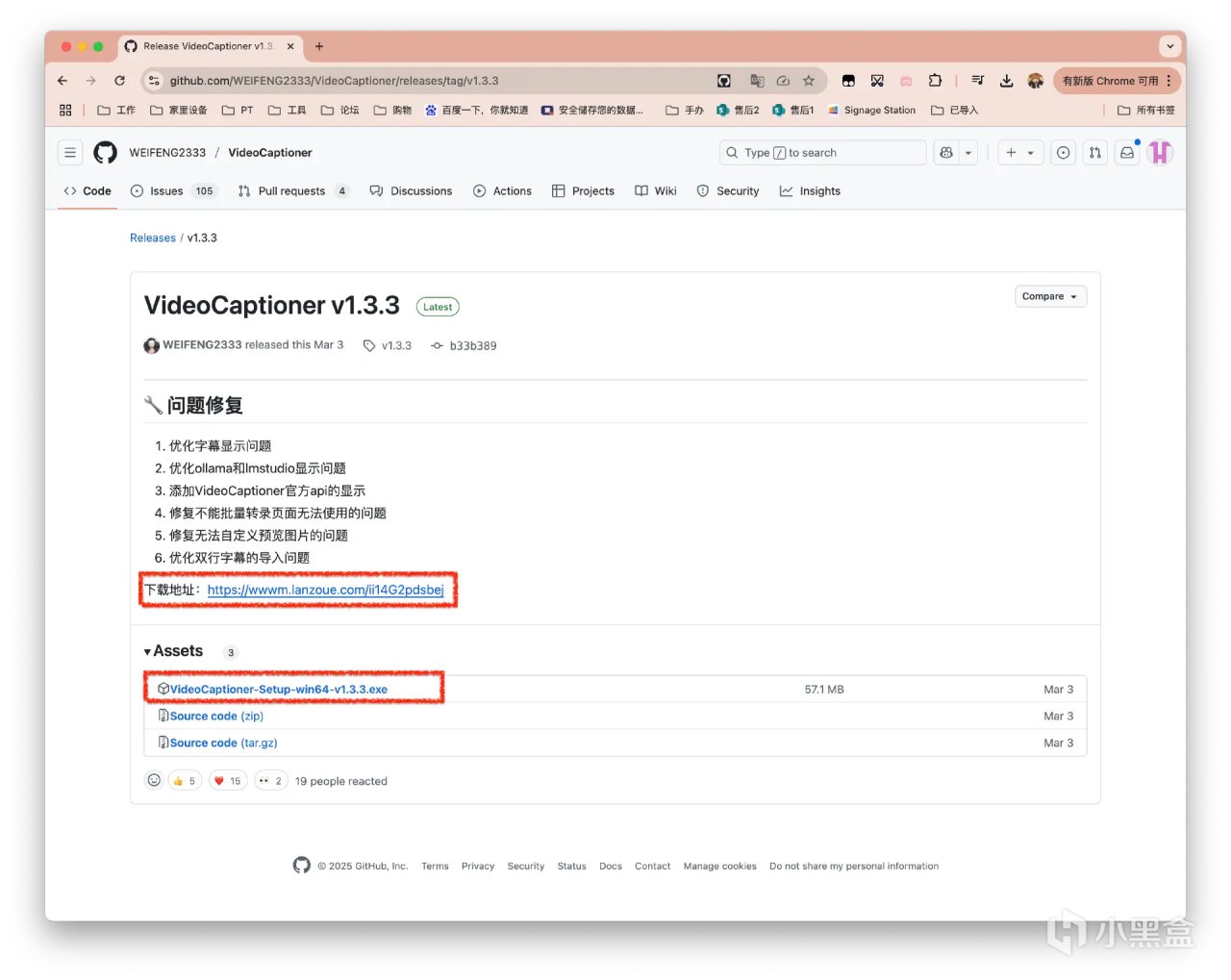Open GitHub global navigation hamburger menu
This screenshot has width=1231, height=980.
pos(70,153)
